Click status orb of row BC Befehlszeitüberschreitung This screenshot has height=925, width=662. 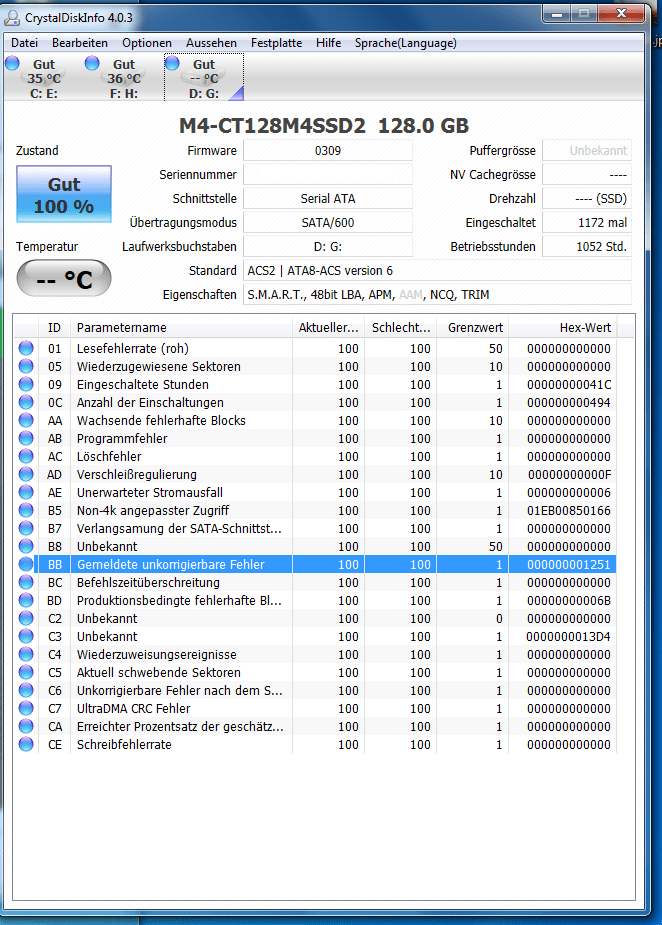tap(26, 582)
